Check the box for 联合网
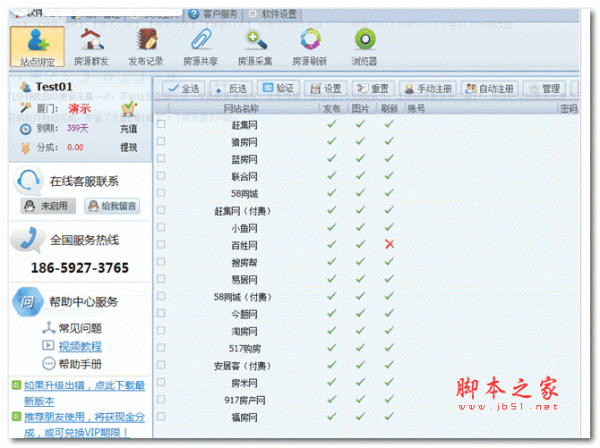 tap(161, 176)
